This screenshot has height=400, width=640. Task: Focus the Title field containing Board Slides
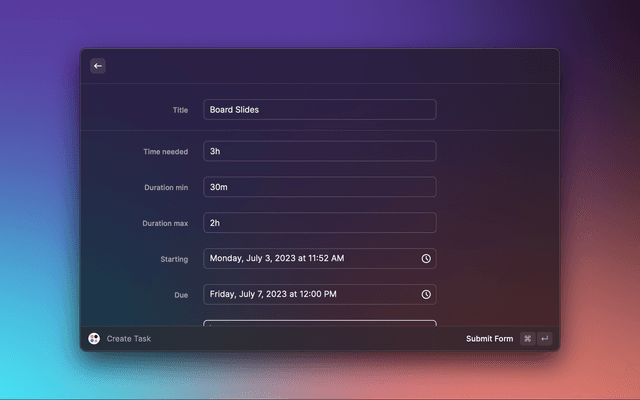319,110
